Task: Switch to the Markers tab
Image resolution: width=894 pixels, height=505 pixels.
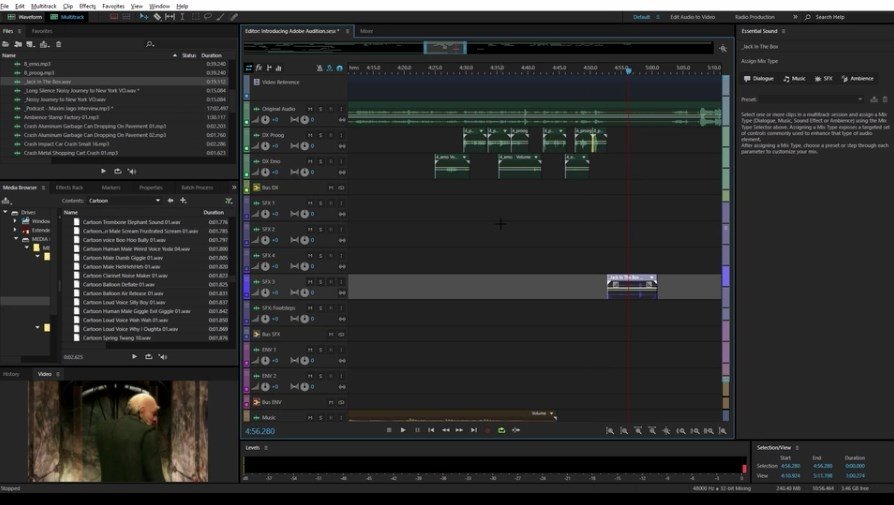Action: 111,188
